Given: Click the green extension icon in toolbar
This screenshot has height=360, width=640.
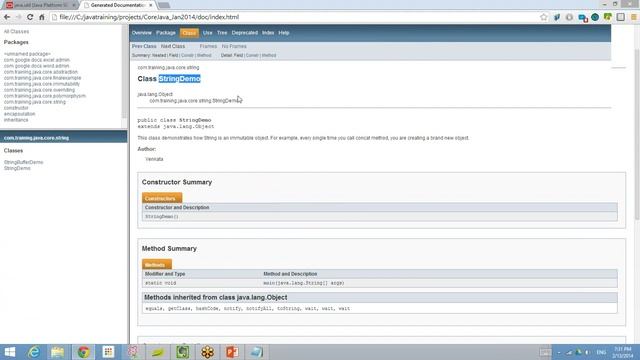Looking at the screenshot, I should [608, 17].
